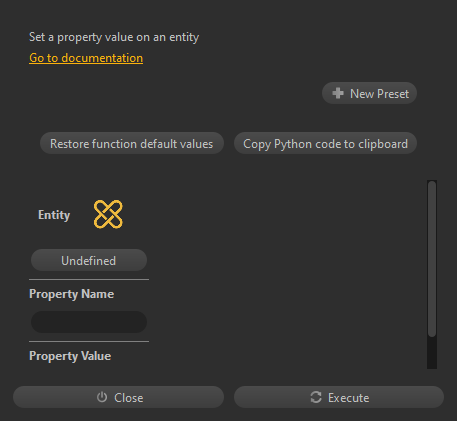Click the plus icon on New Preset
Viewport: 457px width, 421px height.
pos(338,93)
